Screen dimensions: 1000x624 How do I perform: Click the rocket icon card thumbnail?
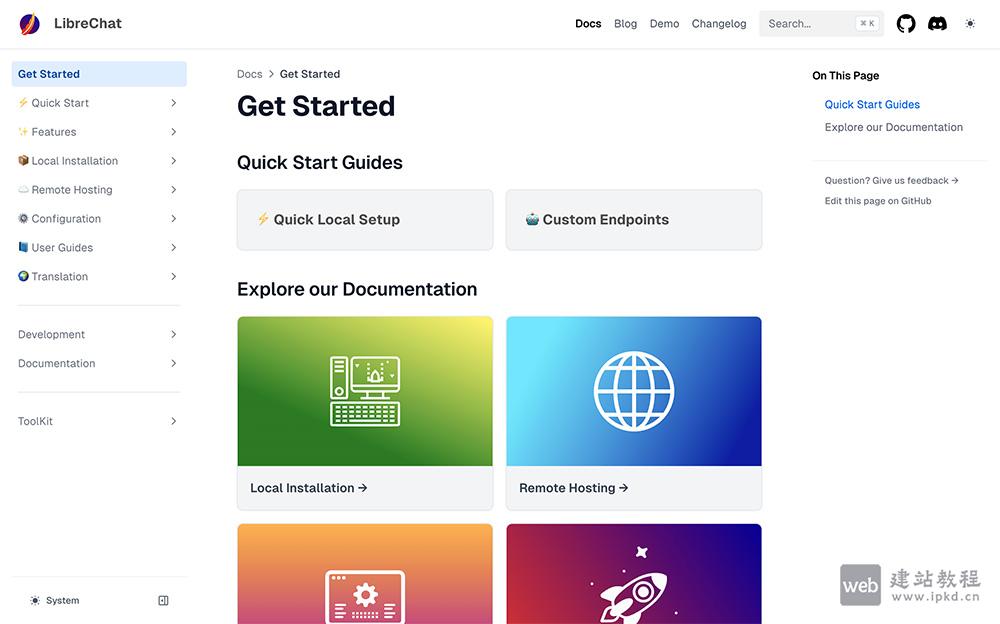pyautogui.click(x=634, y=585)
